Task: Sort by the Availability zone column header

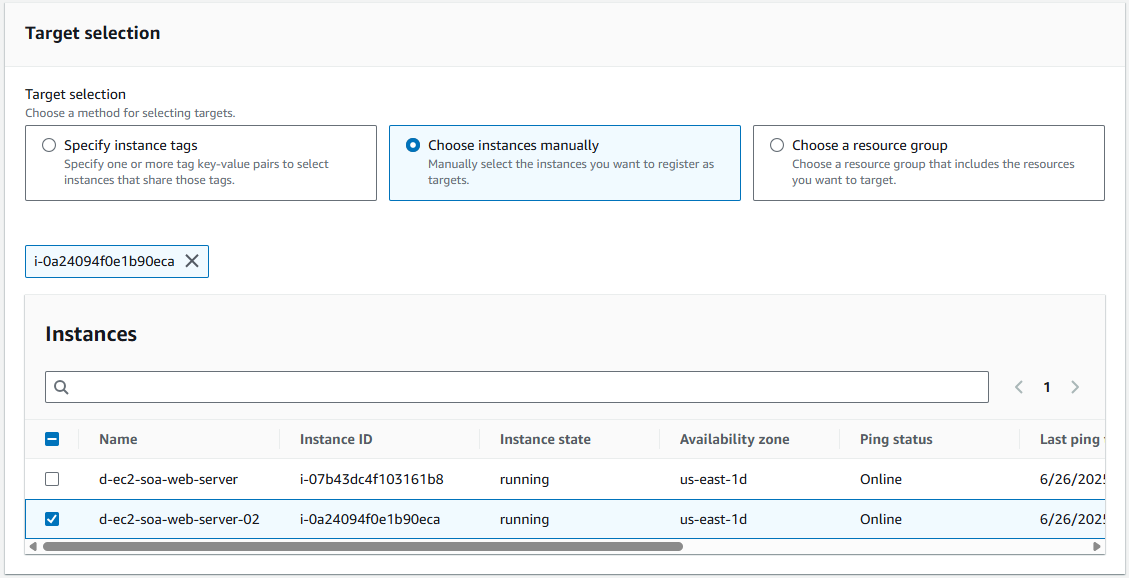Action: click(x=734, y=439)
